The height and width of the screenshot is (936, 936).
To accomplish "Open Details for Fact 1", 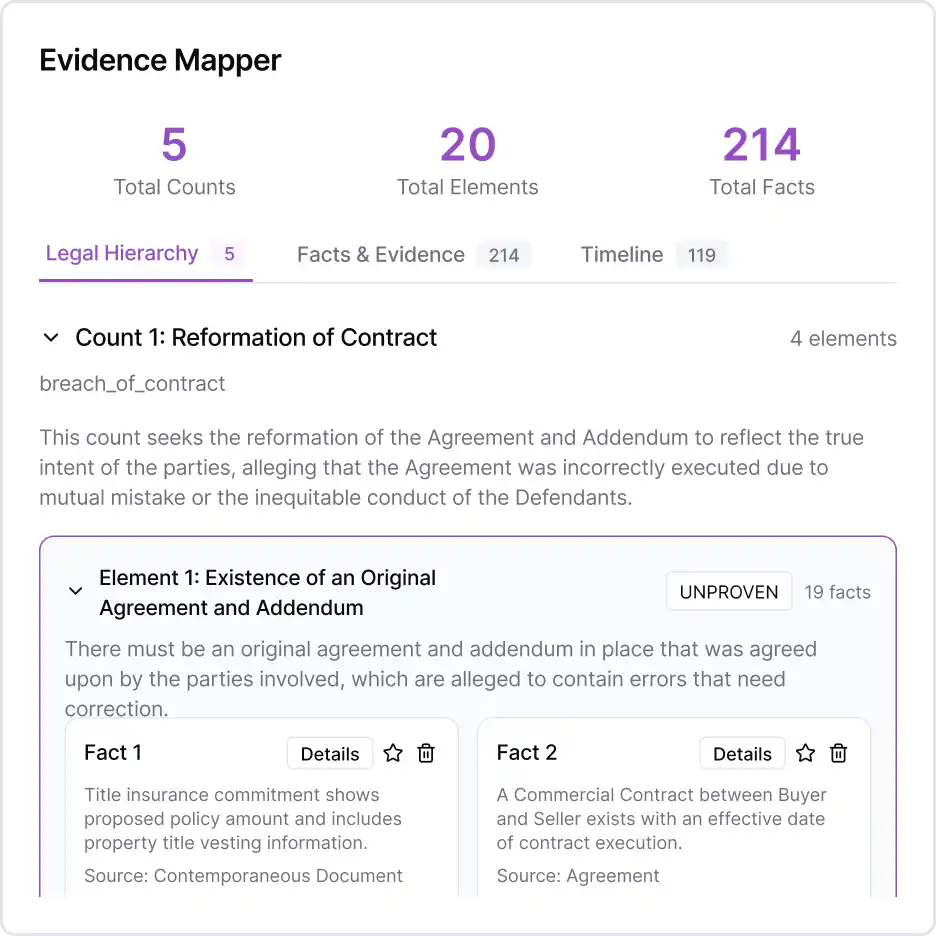I will tap(330, 754).
